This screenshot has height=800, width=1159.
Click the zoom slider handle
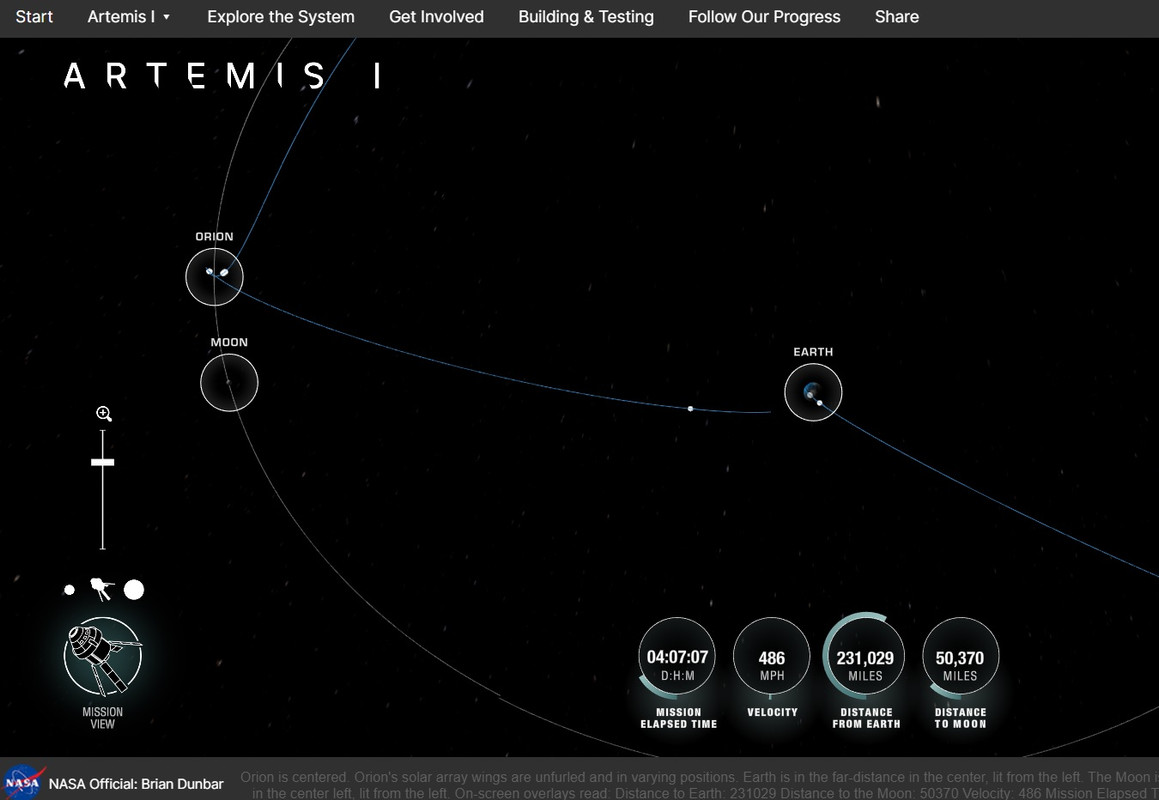103,462
